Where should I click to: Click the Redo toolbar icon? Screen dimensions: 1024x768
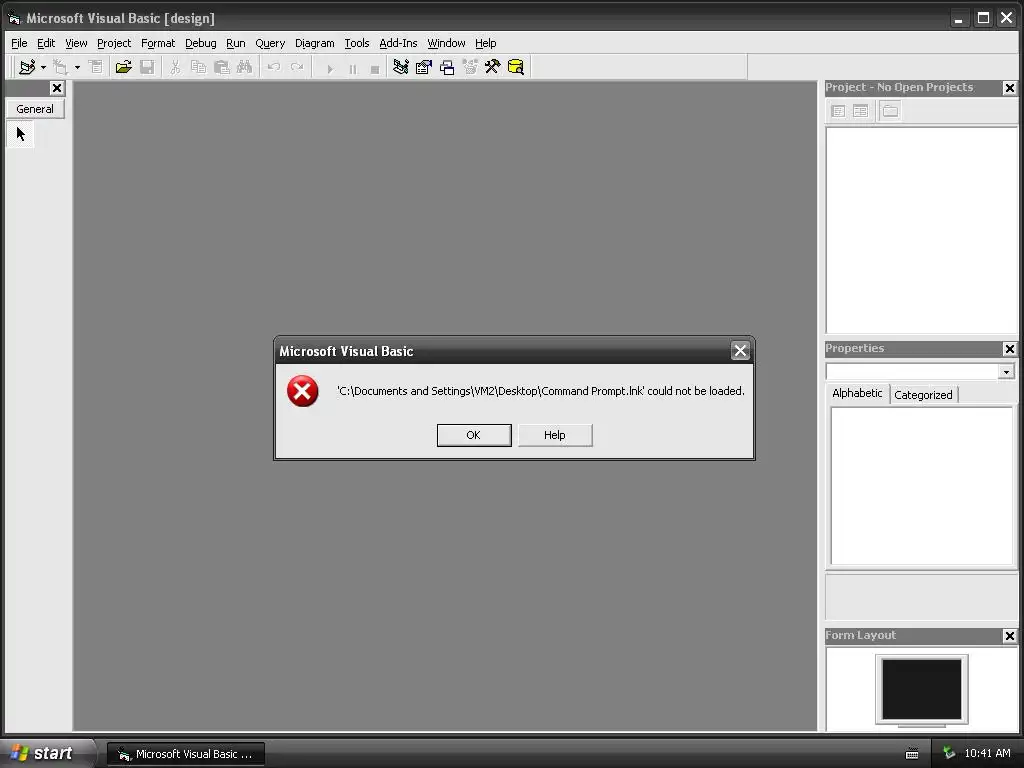click(297, 67)
